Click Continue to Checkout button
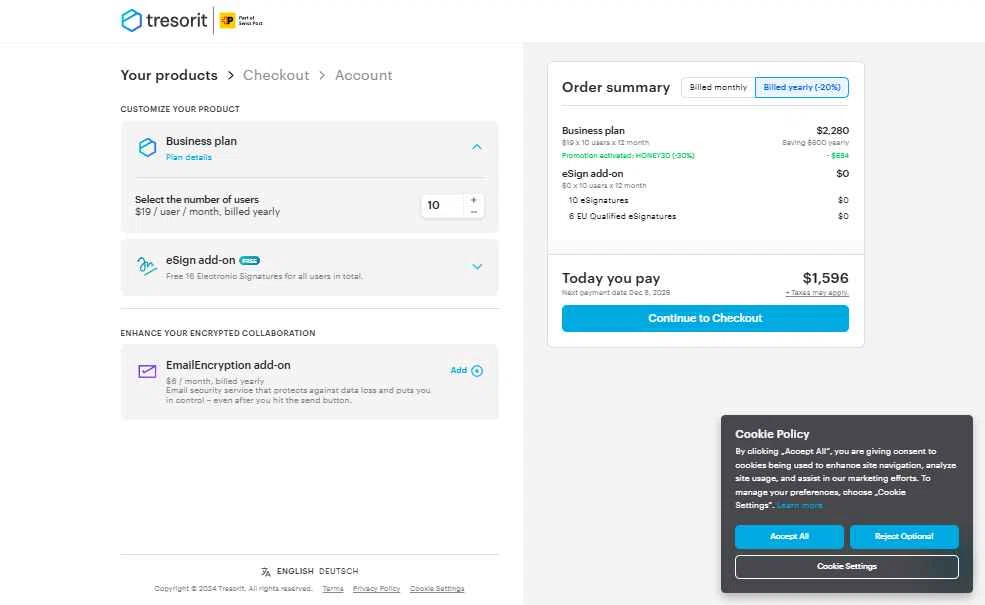Image resolution: width=985 pixels, height=605 pixels. (705, 319)
